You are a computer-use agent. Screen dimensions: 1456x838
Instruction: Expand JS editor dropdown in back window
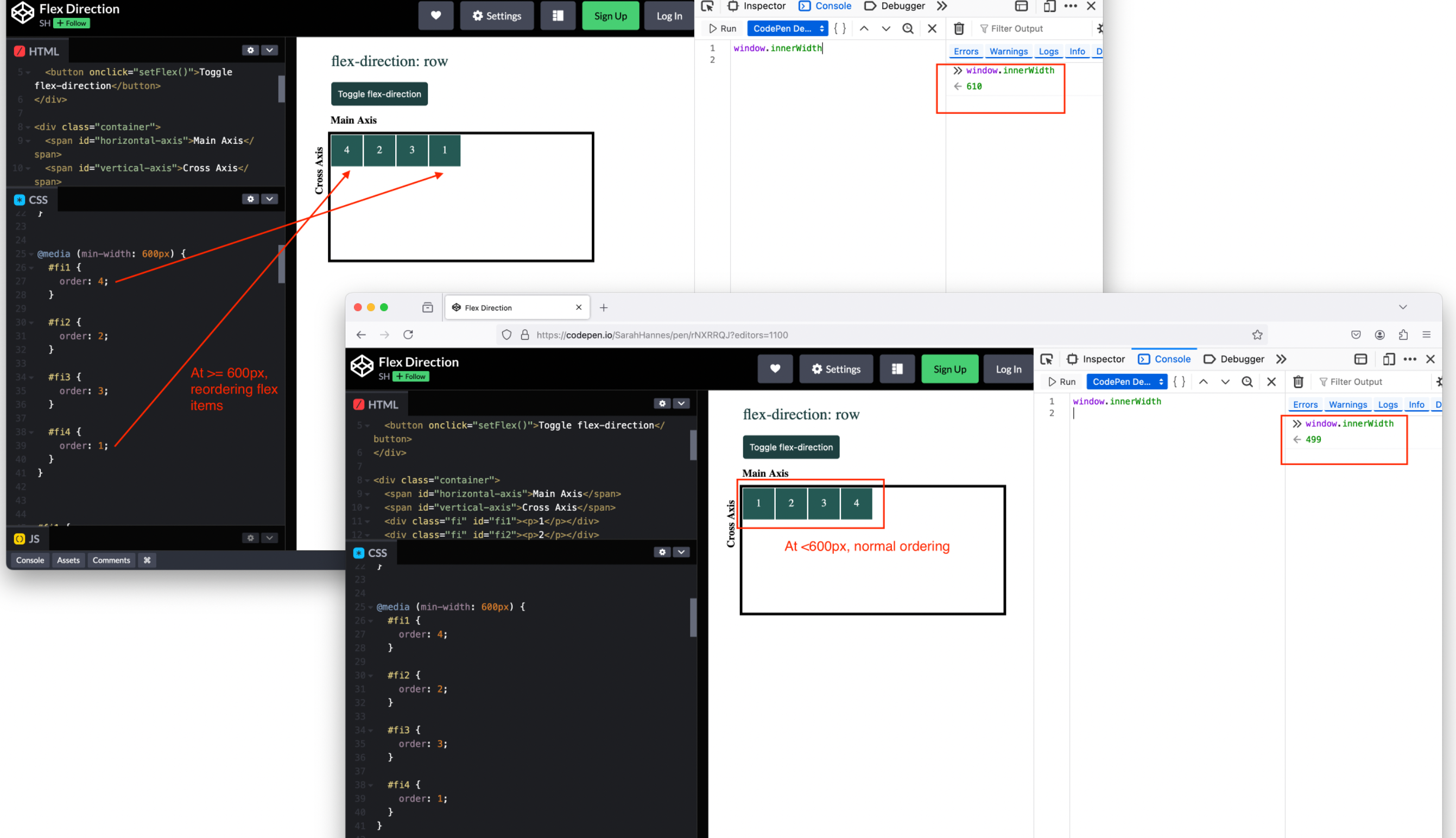(x=269, y=537)
